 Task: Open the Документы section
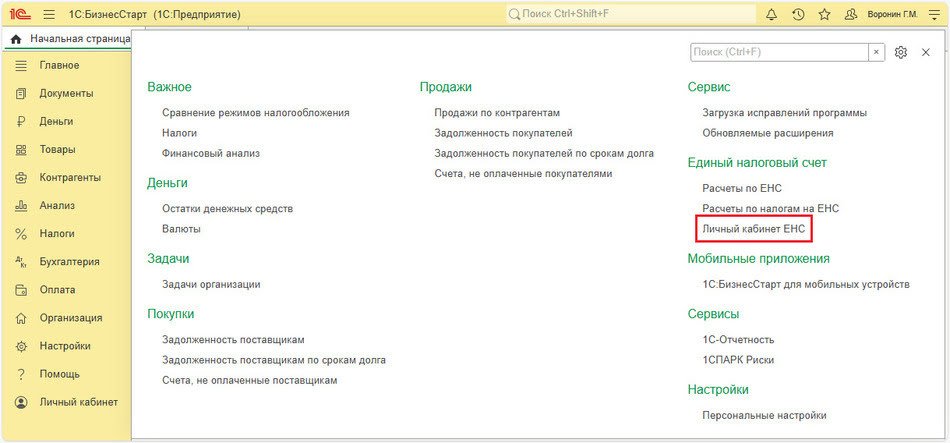66,93
